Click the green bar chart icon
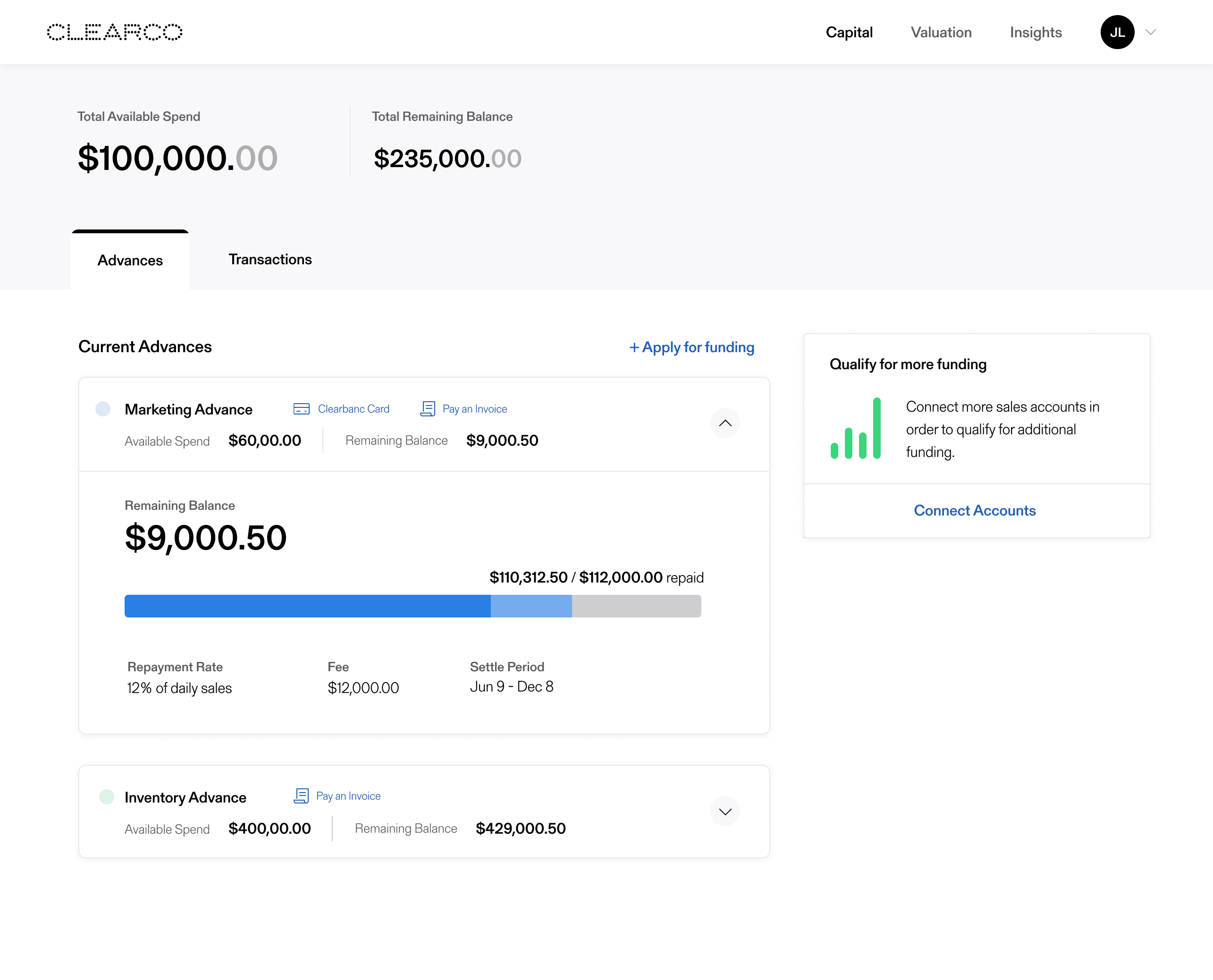The height and width of the screenshot is (980, 1213). [856, 429]
